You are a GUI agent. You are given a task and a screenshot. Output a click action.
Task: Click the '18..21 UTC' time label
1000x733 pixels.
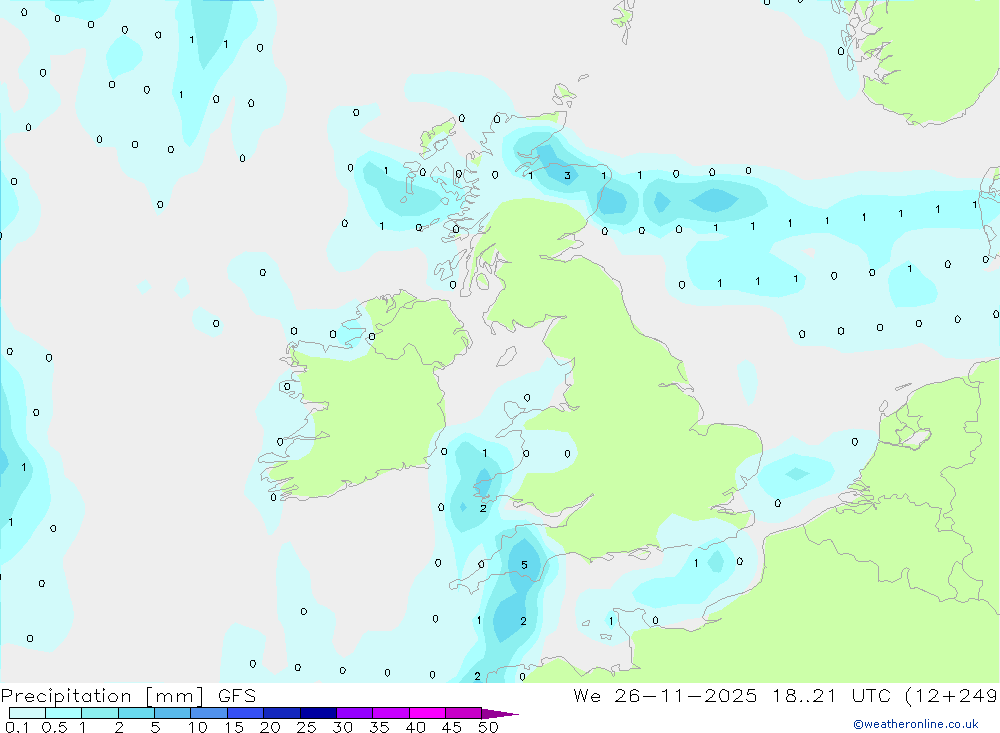[831, 696]
